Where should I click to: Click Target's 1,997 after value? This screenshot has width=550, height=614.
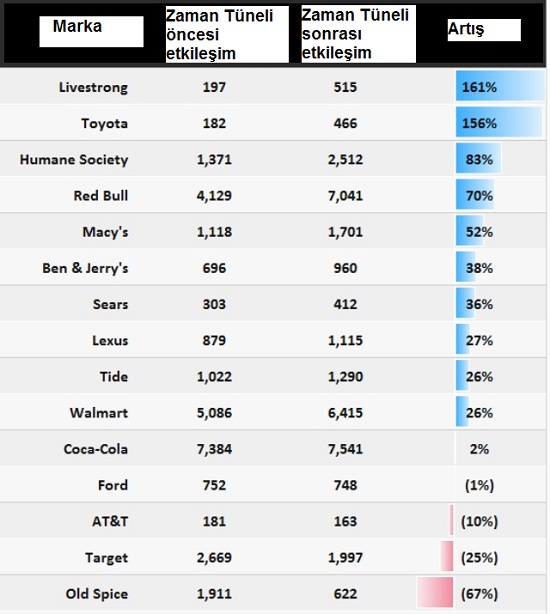[x=345, y=558]
